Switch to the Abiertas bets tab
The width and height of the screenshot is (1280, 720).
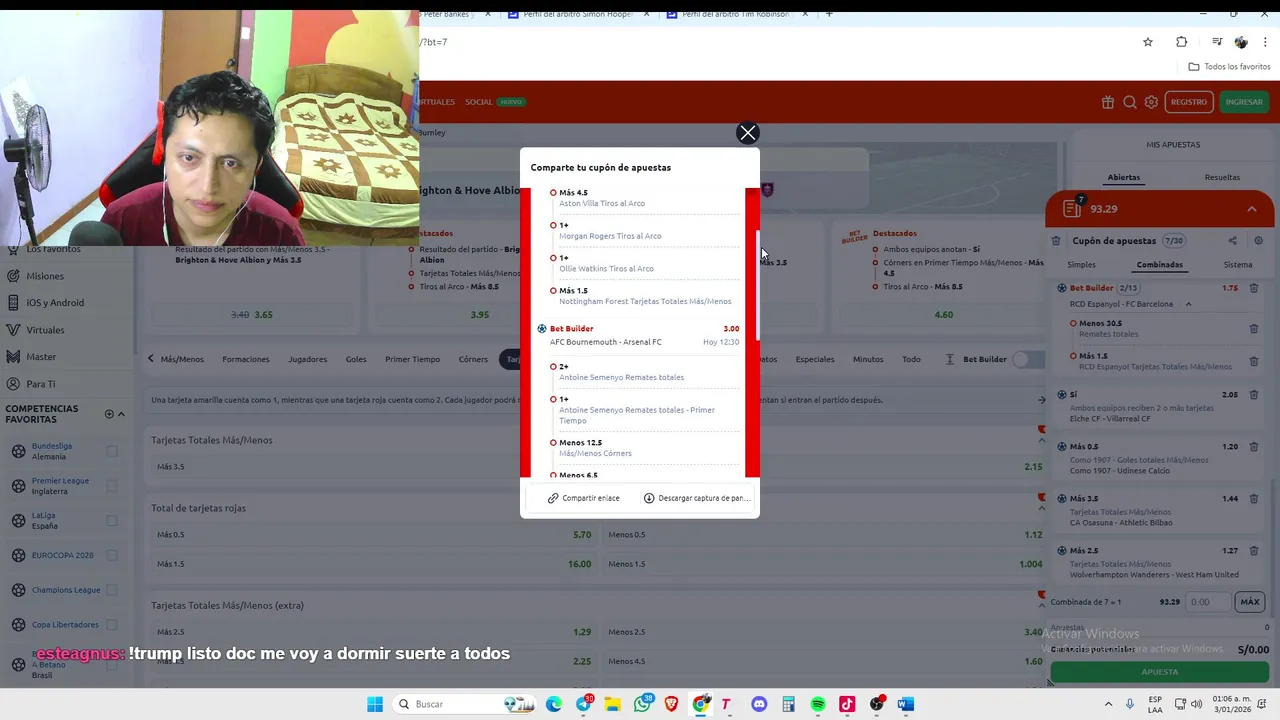[x=1123, y=177]
